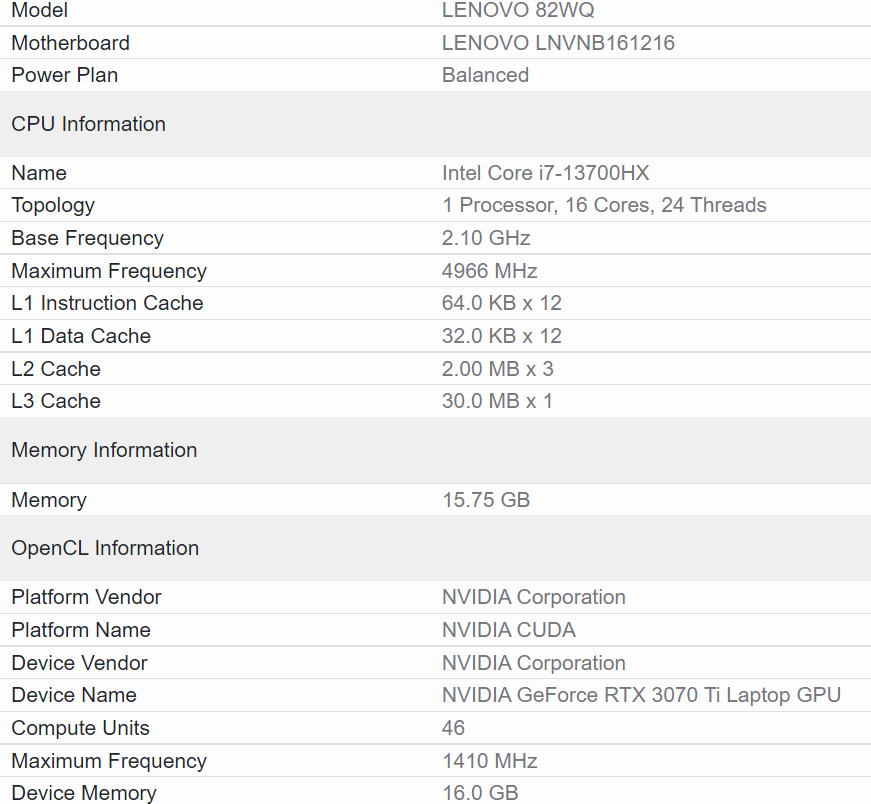The image size is (871, 804).
Task: Select the CPU Information section header
Action: [88, 124]
